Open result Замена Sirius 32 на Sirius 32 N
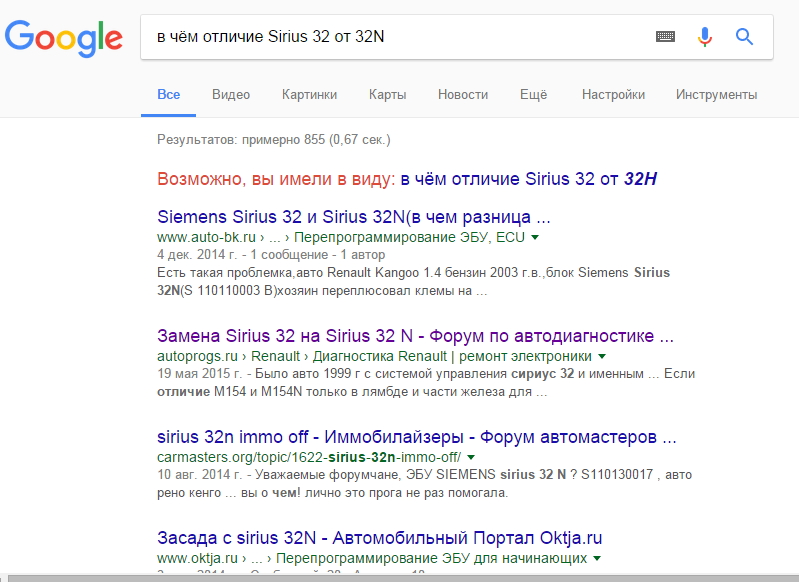 click(415, 336)
